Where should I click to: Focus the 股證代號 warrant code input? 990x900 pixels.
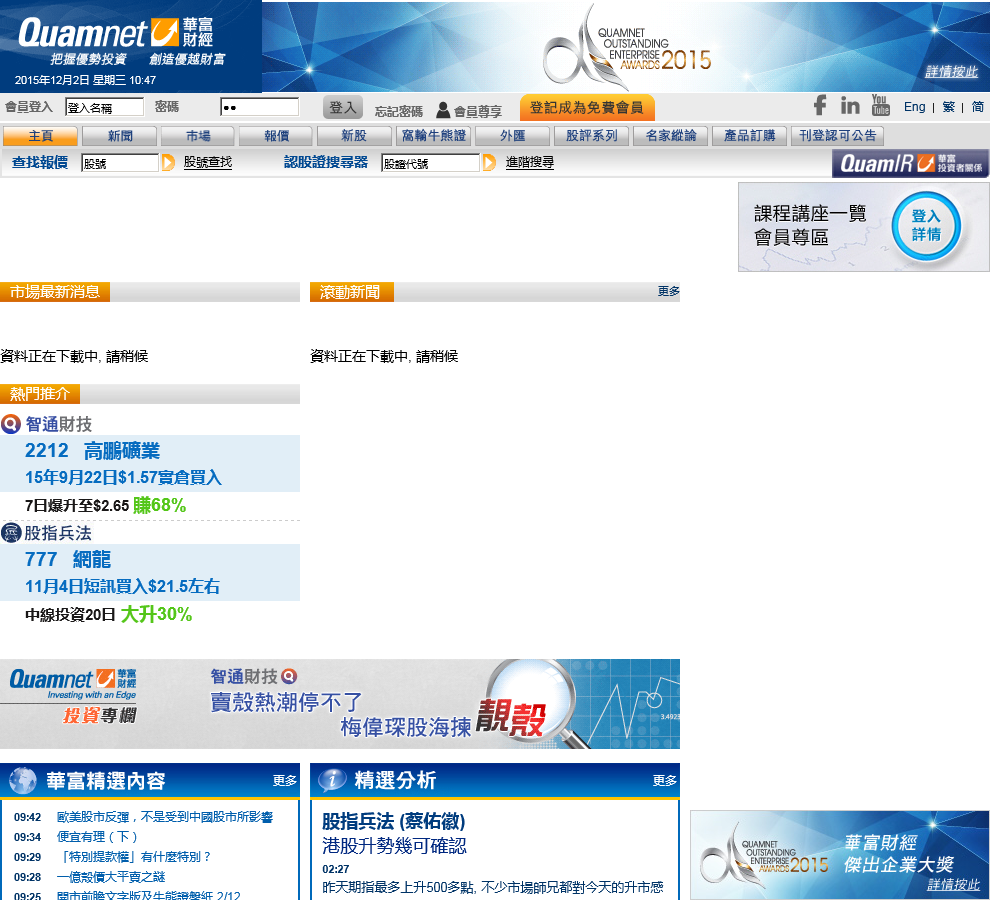point(431,163)
